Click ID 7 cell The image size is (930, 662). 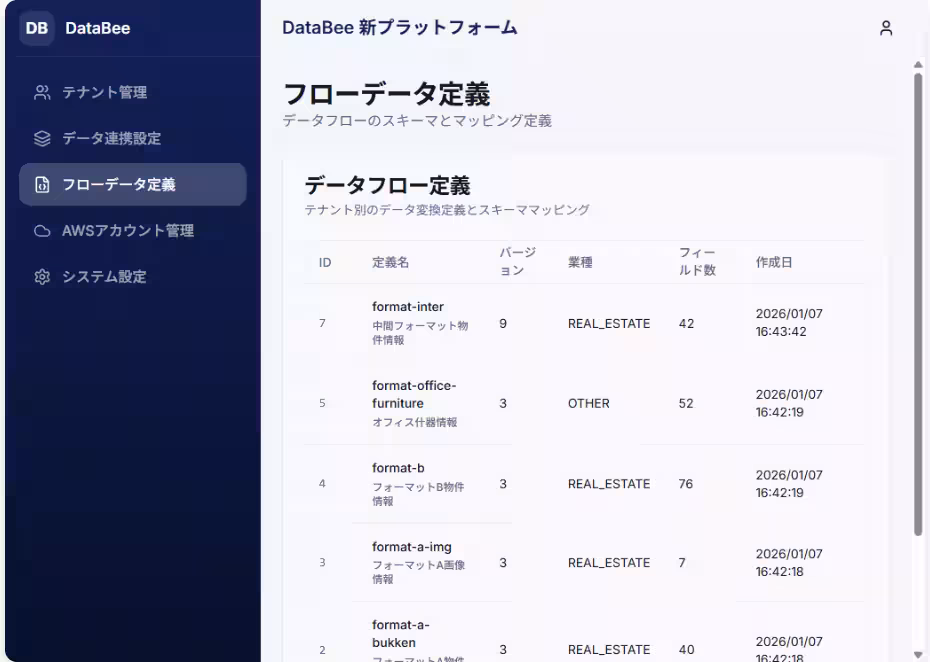(x=322, y=323)
